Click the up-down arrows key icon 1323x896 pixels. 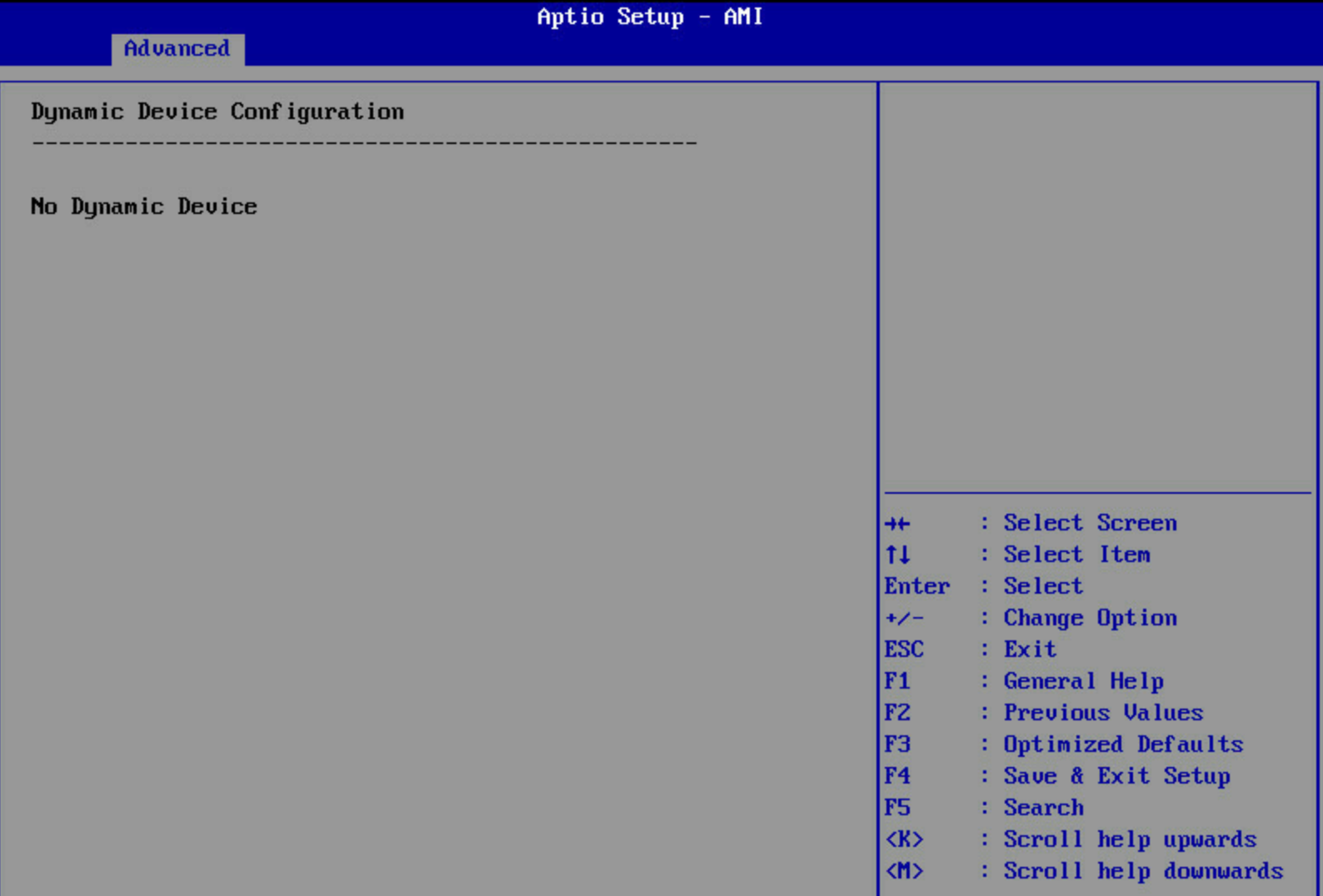(x=897, y=555)
